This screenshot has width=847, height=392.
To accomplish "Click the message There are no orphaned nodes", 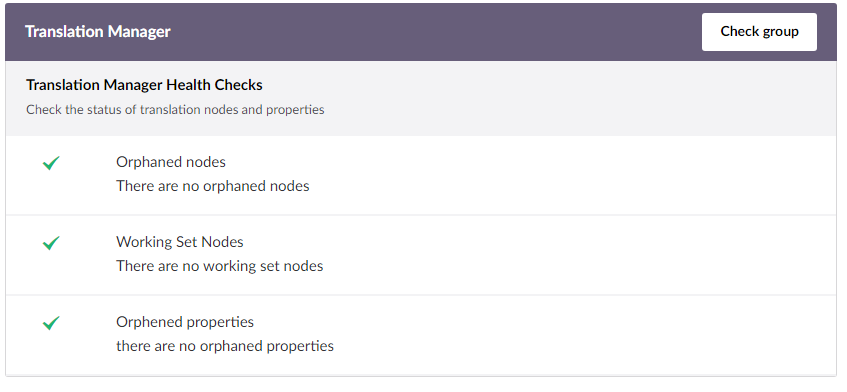I will (x=213, y=186).
